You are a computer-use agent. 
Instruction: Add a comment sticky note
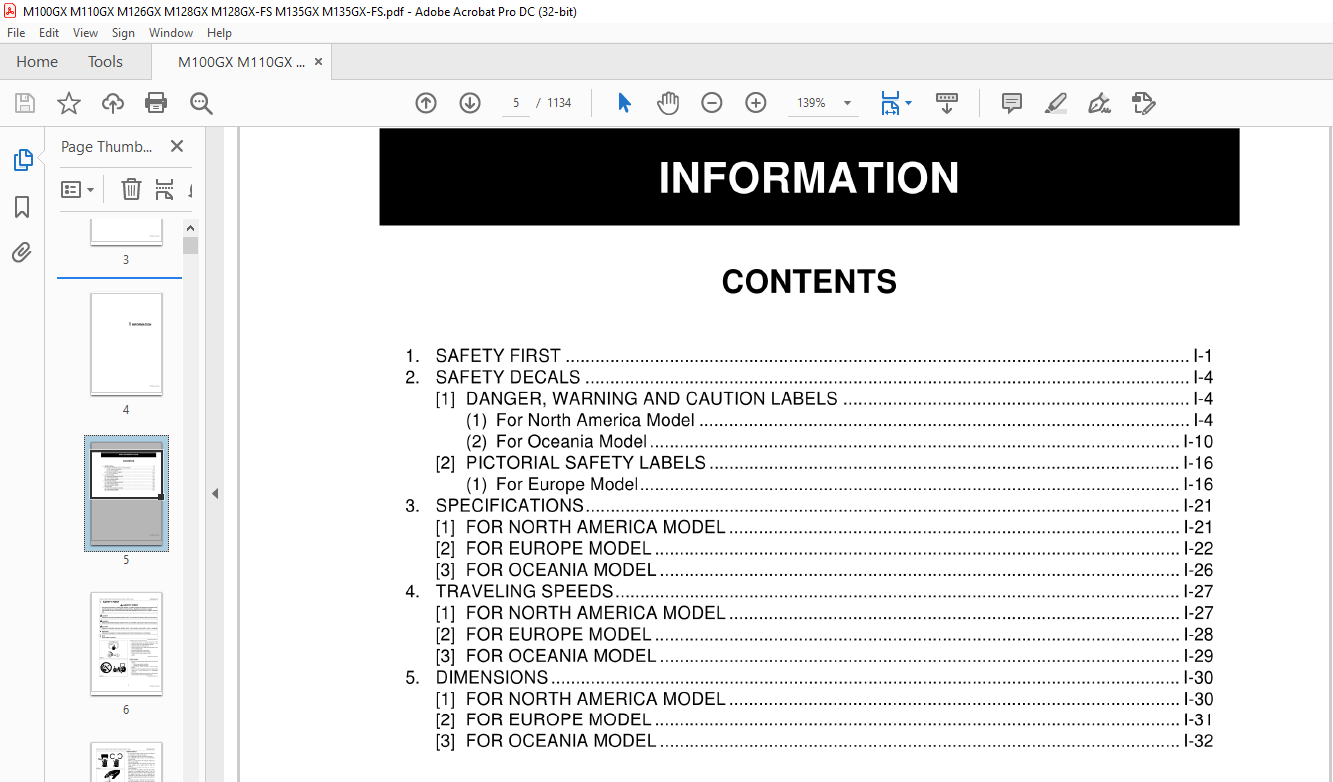[1012, 103]
